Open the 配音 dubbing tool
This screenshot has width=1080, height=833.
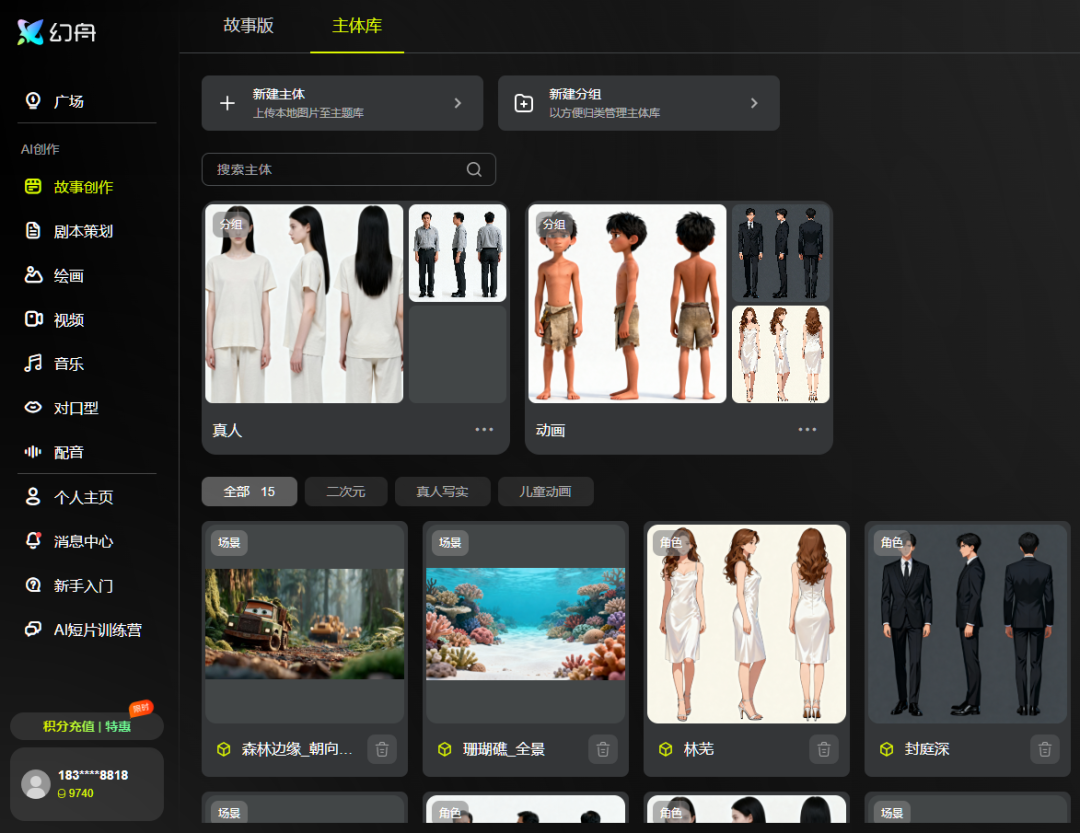point(68,452)
